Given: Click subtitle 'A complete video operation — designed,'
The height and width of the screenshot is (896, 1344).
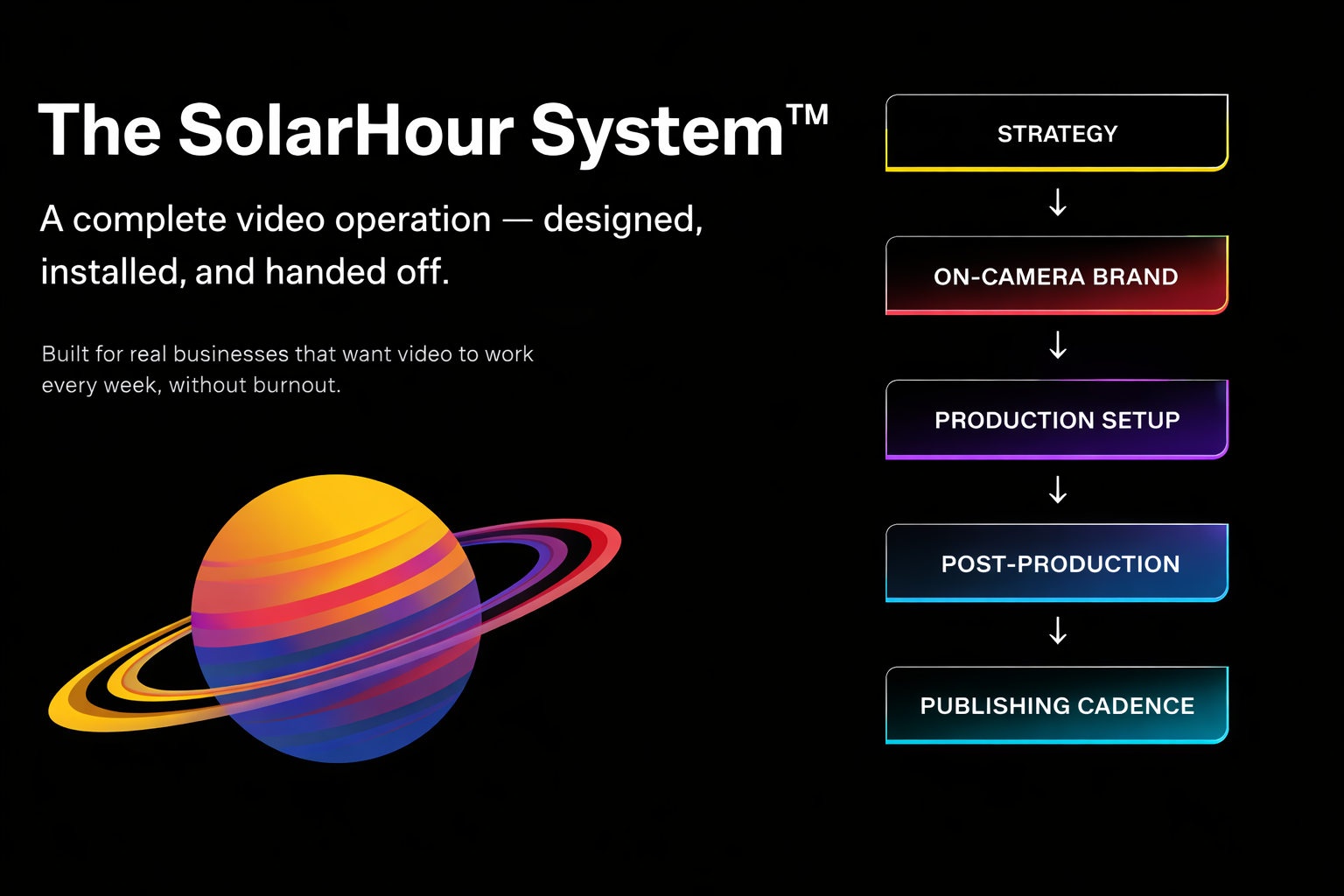Looking at the screenshot, I should (372, 220).
